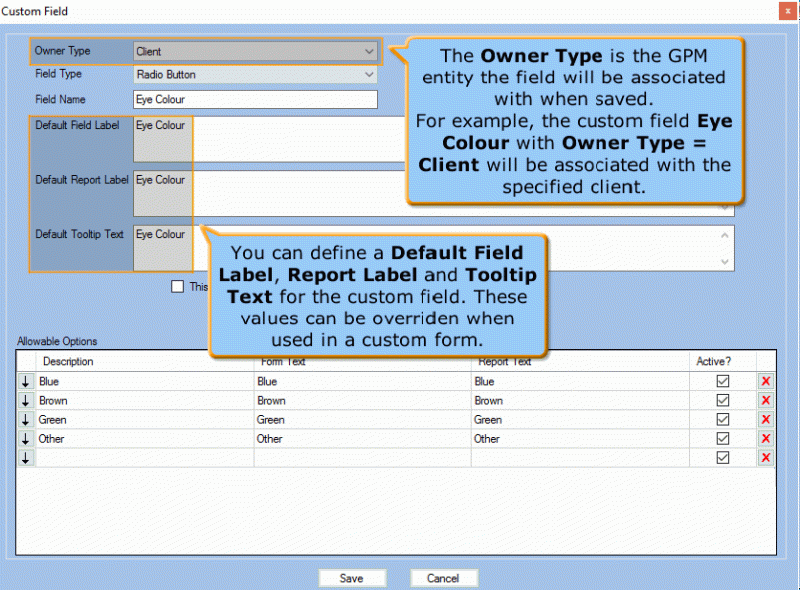Click the Cancel button

point(444,577)
